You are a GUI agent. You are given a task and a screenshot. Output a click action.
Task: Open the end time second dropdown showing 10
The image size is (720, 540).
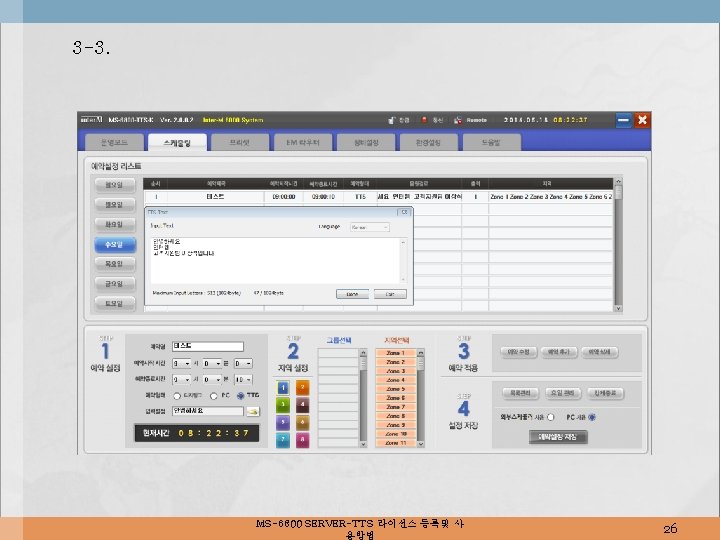coord(243,380)
